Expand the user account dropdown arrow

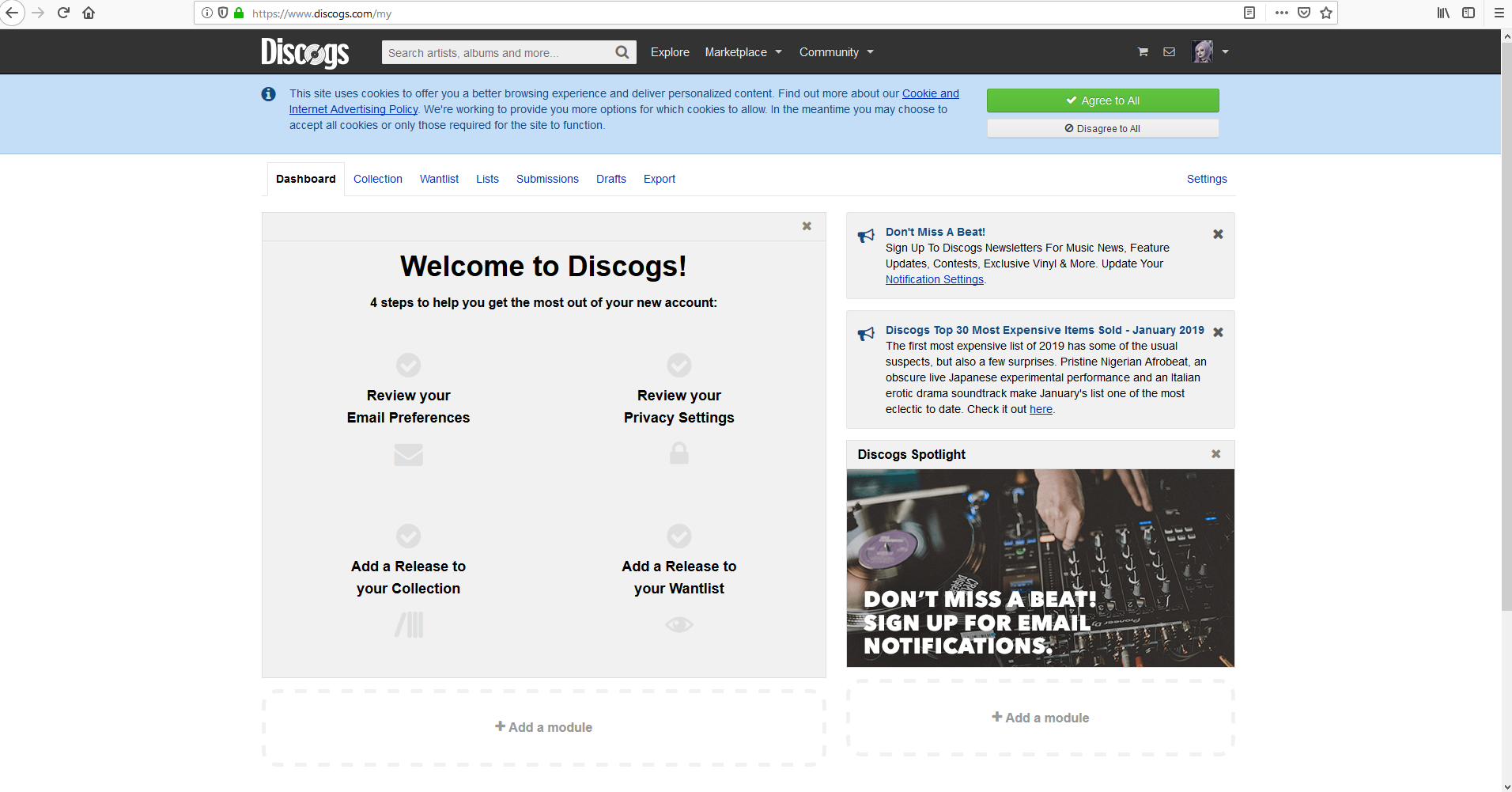coord(1225,52)
